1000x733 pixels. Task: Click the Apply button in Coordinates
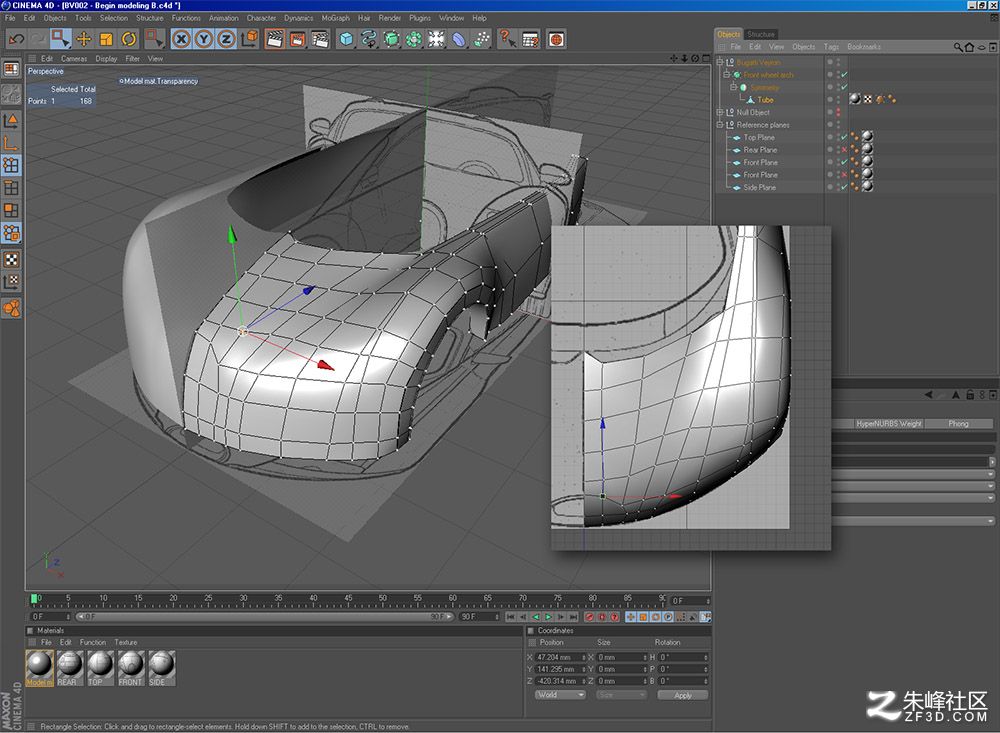click(x=683, y=695)
